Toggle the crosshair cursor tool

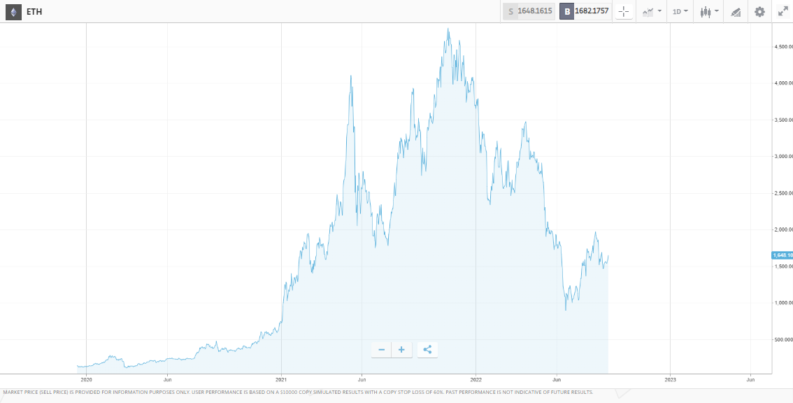tap(623, 12)
